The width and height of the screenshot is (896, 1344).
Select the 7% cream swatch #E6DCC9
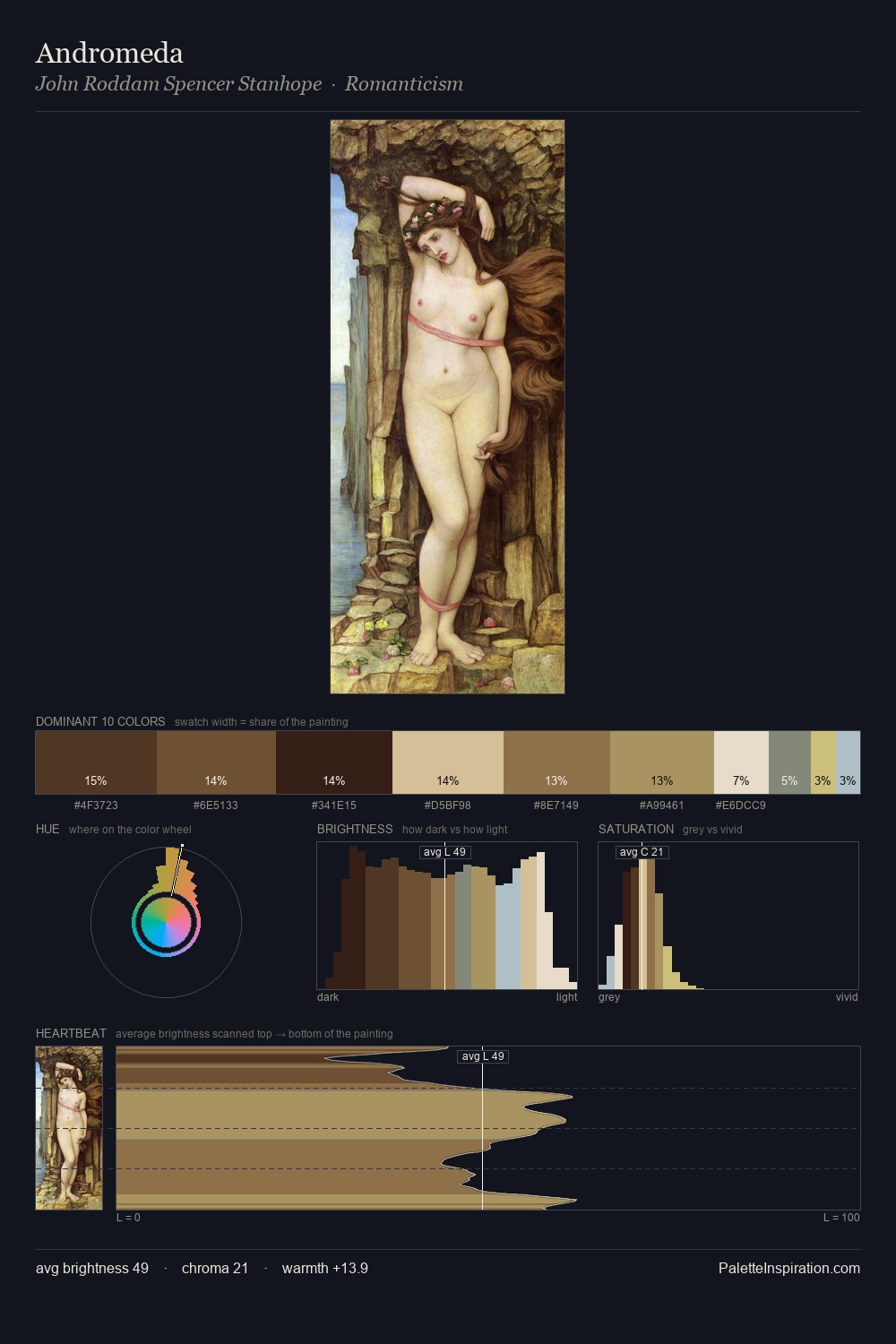[741, 762]
